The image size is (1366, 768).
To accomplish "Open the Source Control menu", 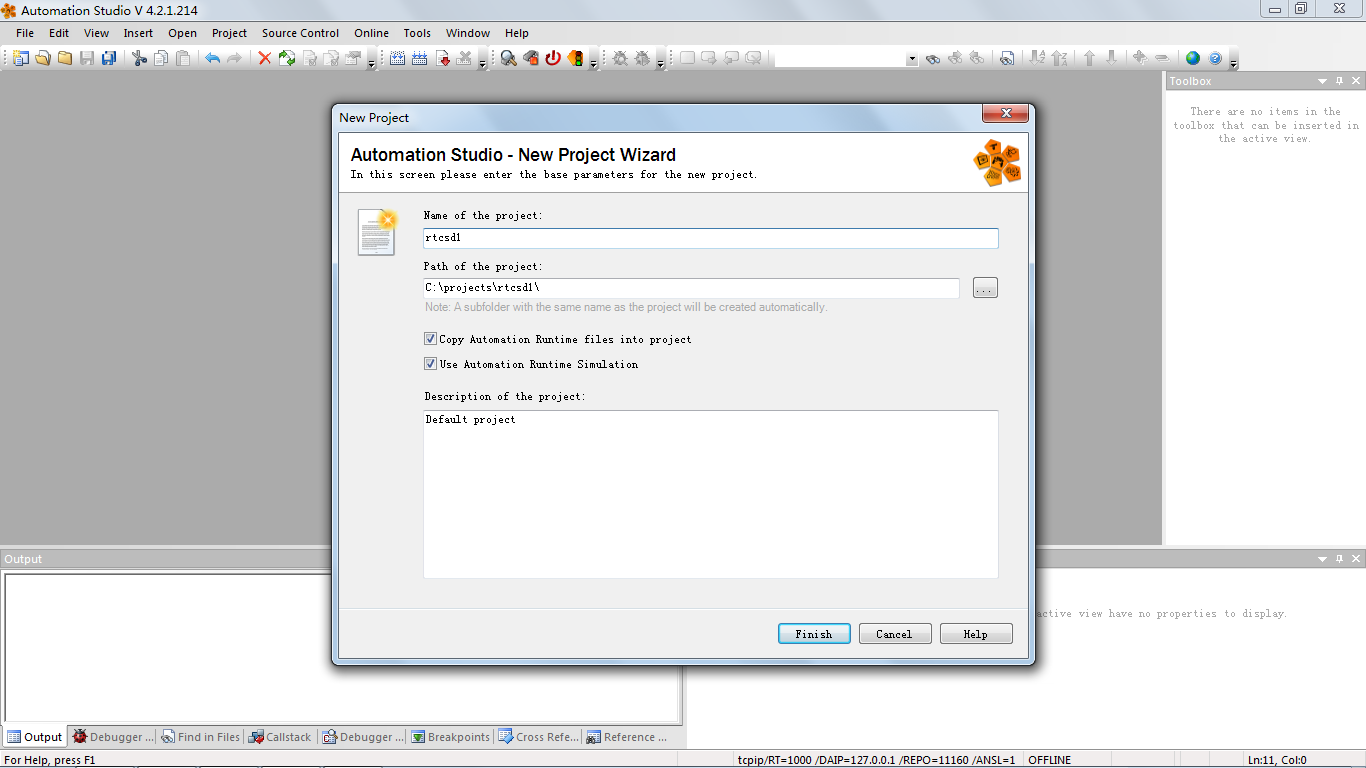I will (300, 33).
